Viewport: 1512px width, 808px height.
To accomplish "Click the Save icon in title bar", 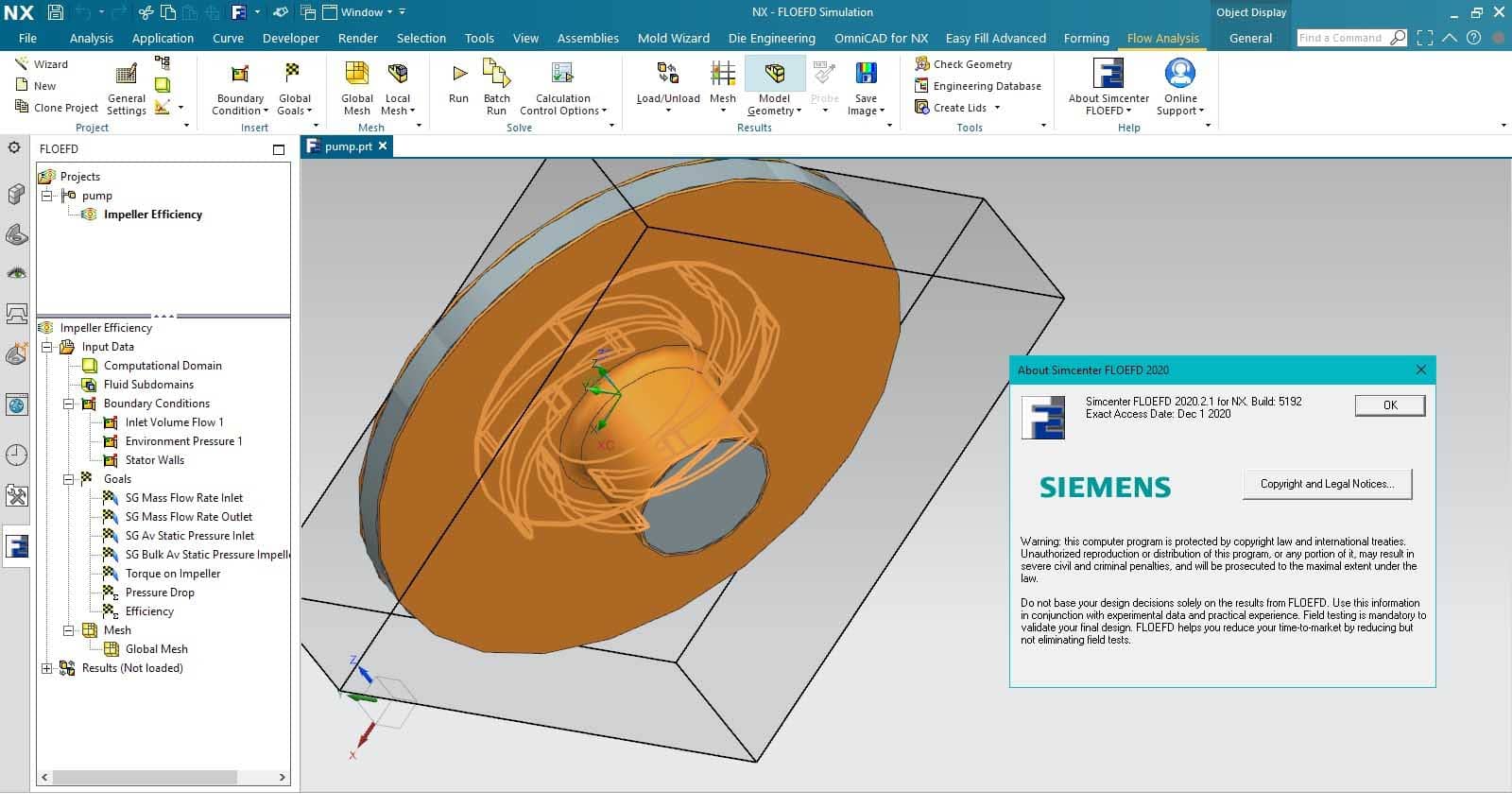I will (x=55, y=12).
